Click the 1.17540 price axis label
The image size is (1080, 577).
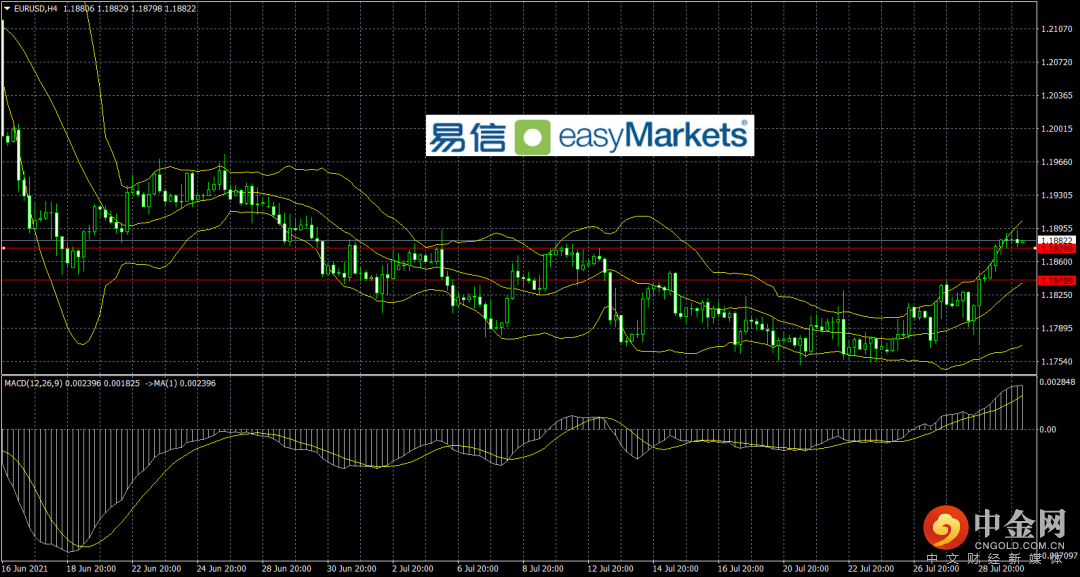point(1056,361)
